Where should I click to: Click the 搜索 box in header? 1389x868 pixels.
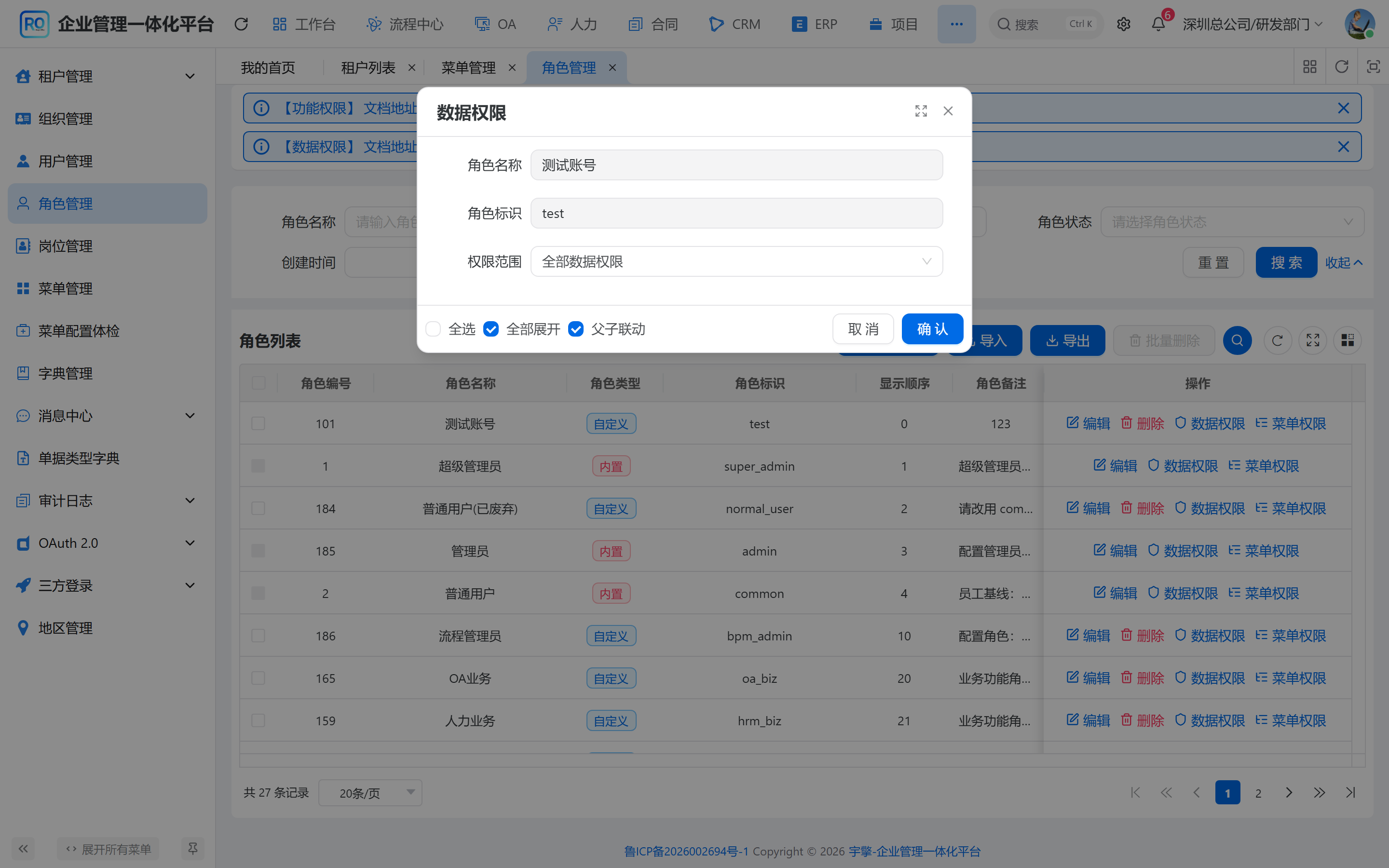[1046, 24]
